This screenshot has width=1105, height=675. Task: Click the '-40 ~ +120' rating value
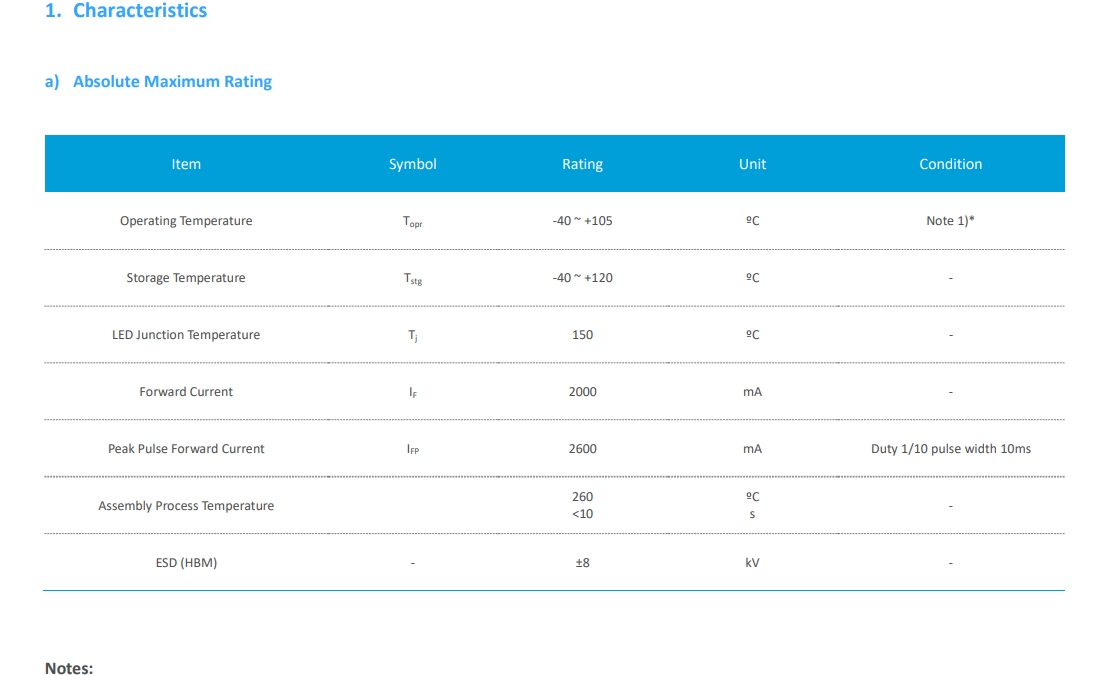(582, 278)
